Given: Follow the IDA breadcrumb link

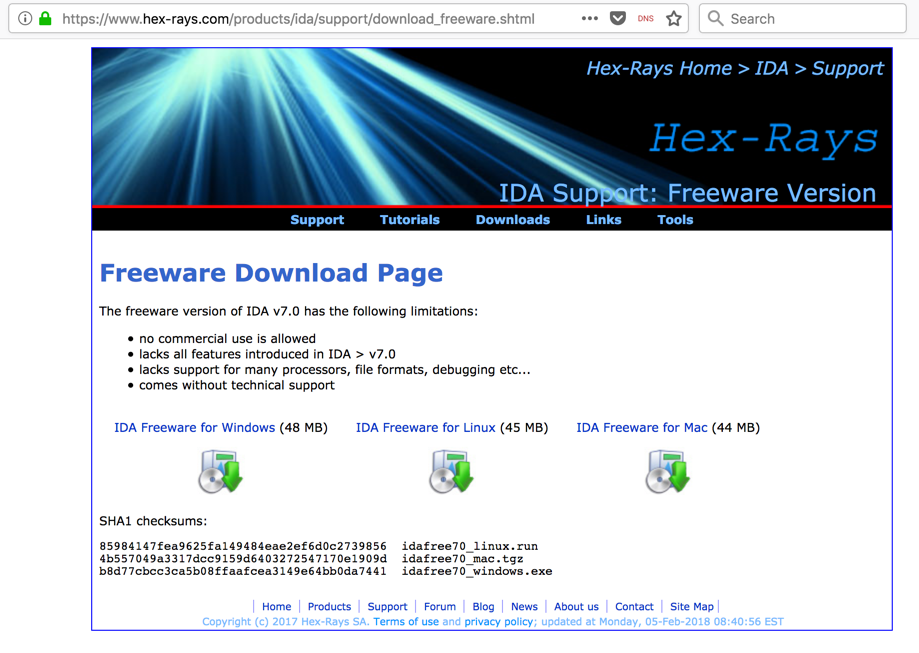Looking at the screenshot, I should (x=771, y=69).
